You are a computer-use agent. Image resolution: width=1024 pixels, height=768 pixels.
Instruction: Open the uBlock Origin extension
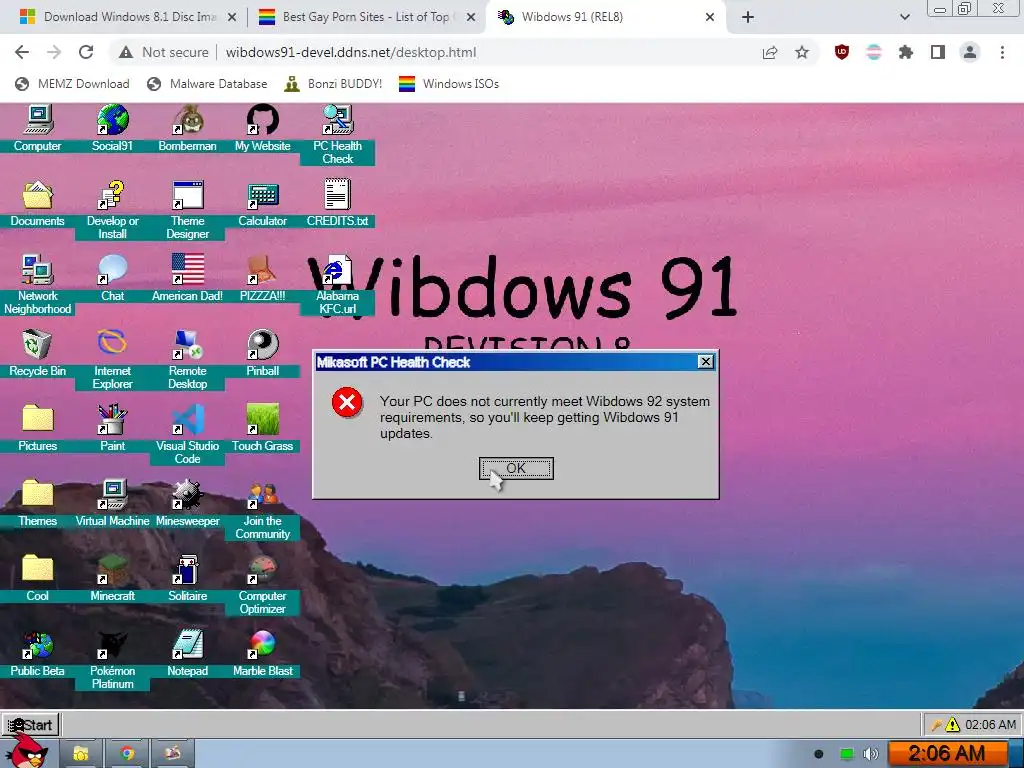(x=842, y=52)
